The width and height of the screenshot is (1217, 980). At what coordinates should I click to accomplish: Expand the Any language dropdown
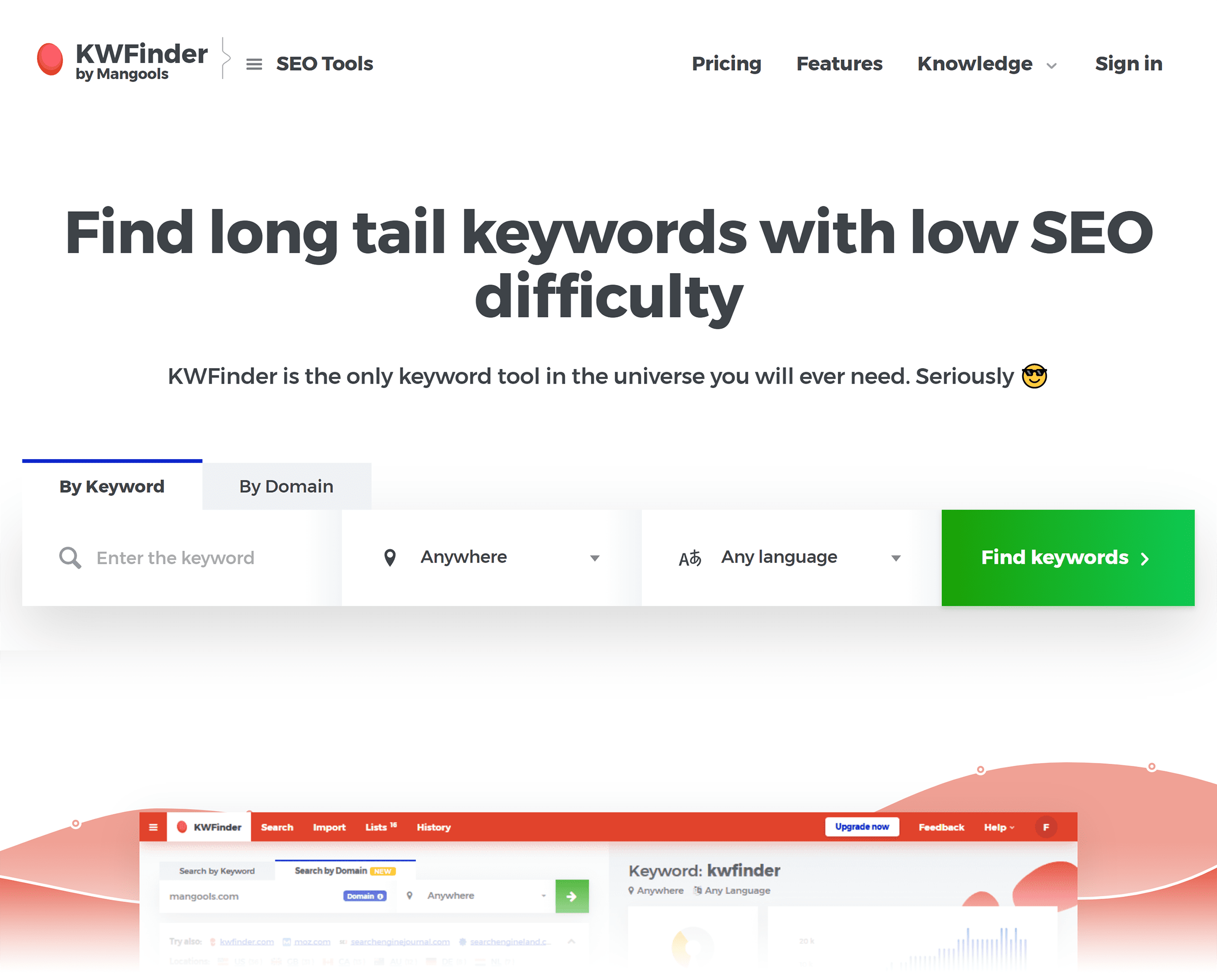[x=791, y=558]
